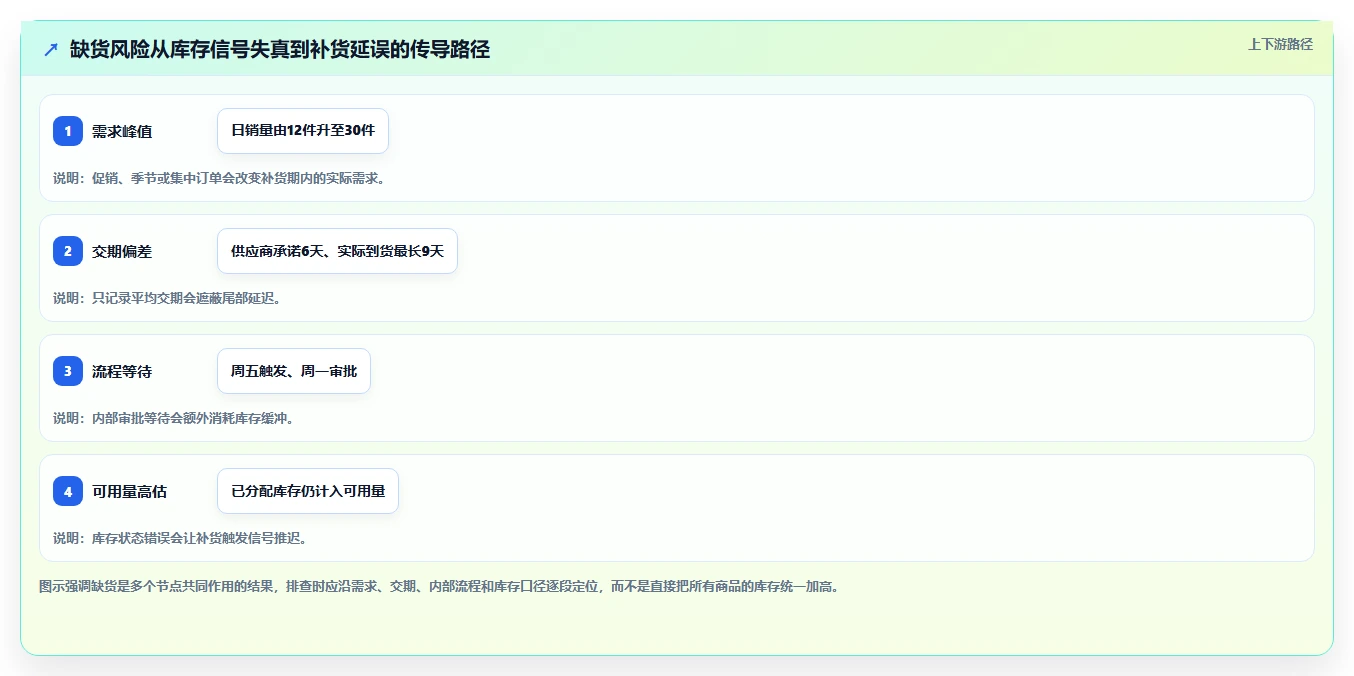1354x676 pixels.
Task: Click note about 促销、季节或集中订单
Action: (219, 178)
